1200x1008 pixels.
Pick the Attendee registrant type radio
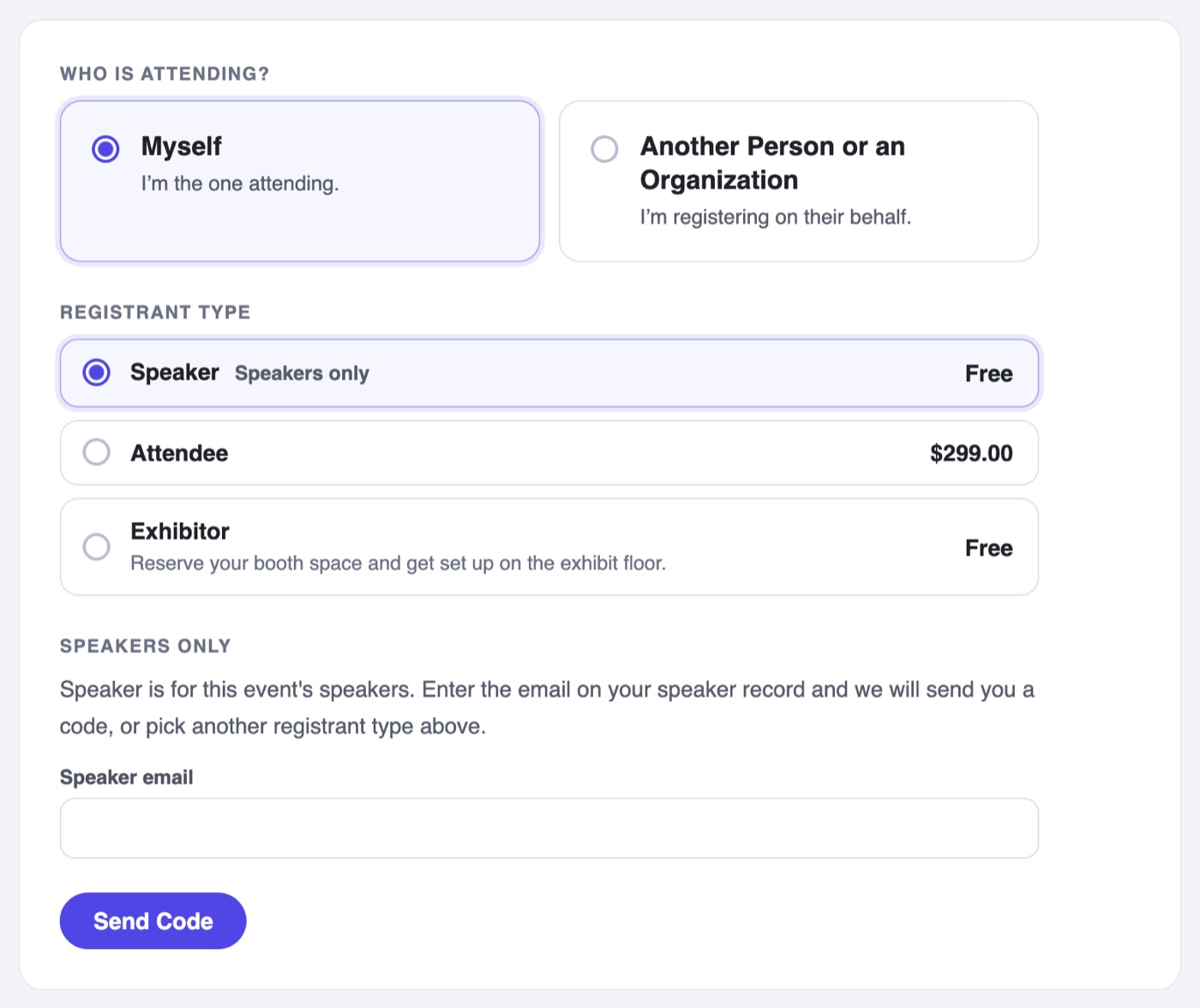point(96,453)
